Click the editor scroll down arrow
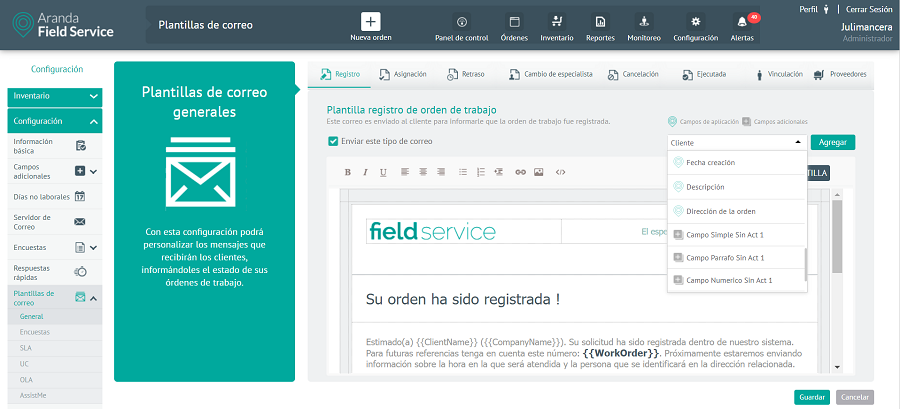This screenshot has height=409, width=900. pyautogui.click(x=837, y=367)
